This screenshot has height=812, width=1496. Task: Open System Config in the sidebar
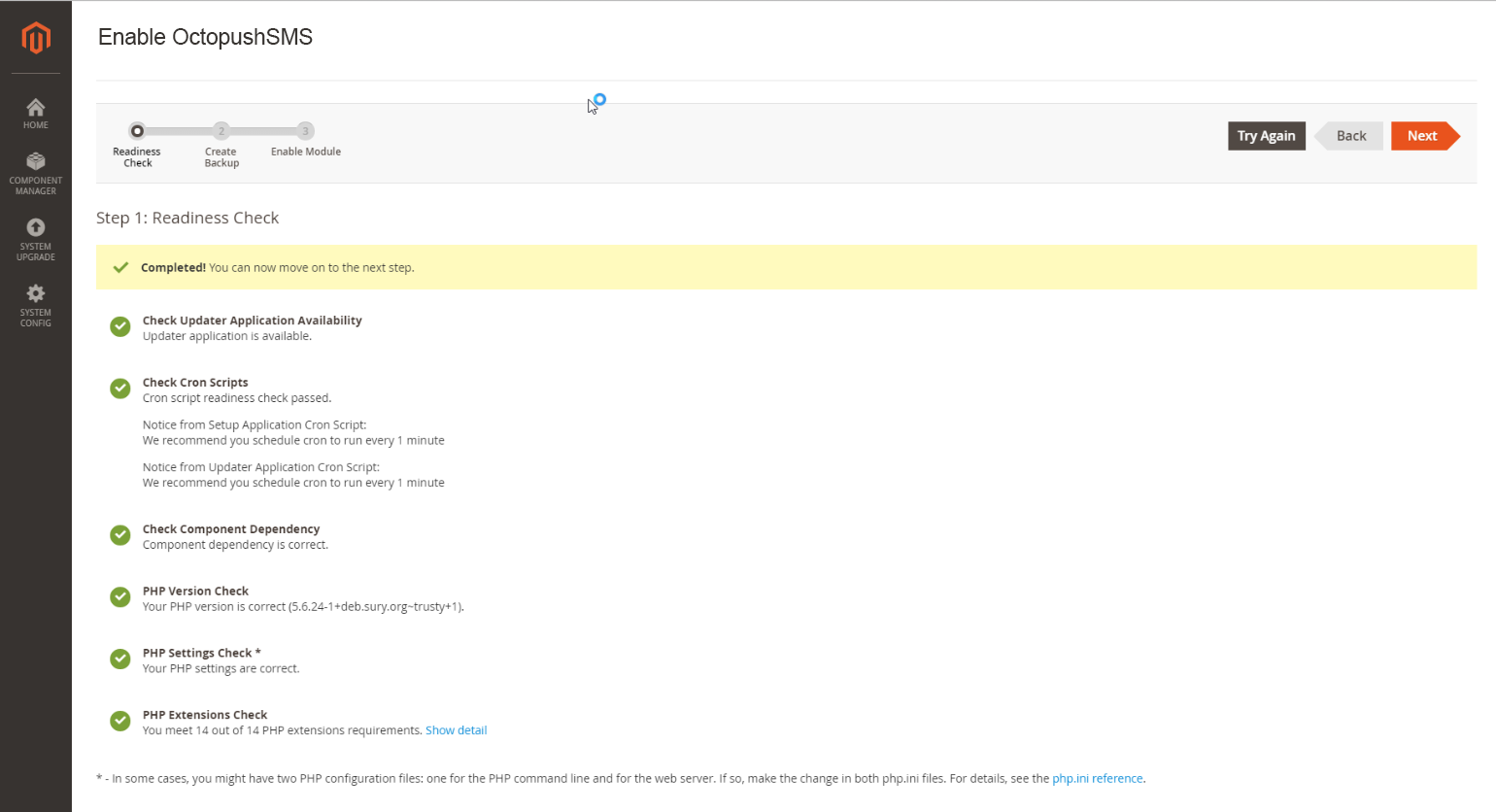click(x=36, y=306)
